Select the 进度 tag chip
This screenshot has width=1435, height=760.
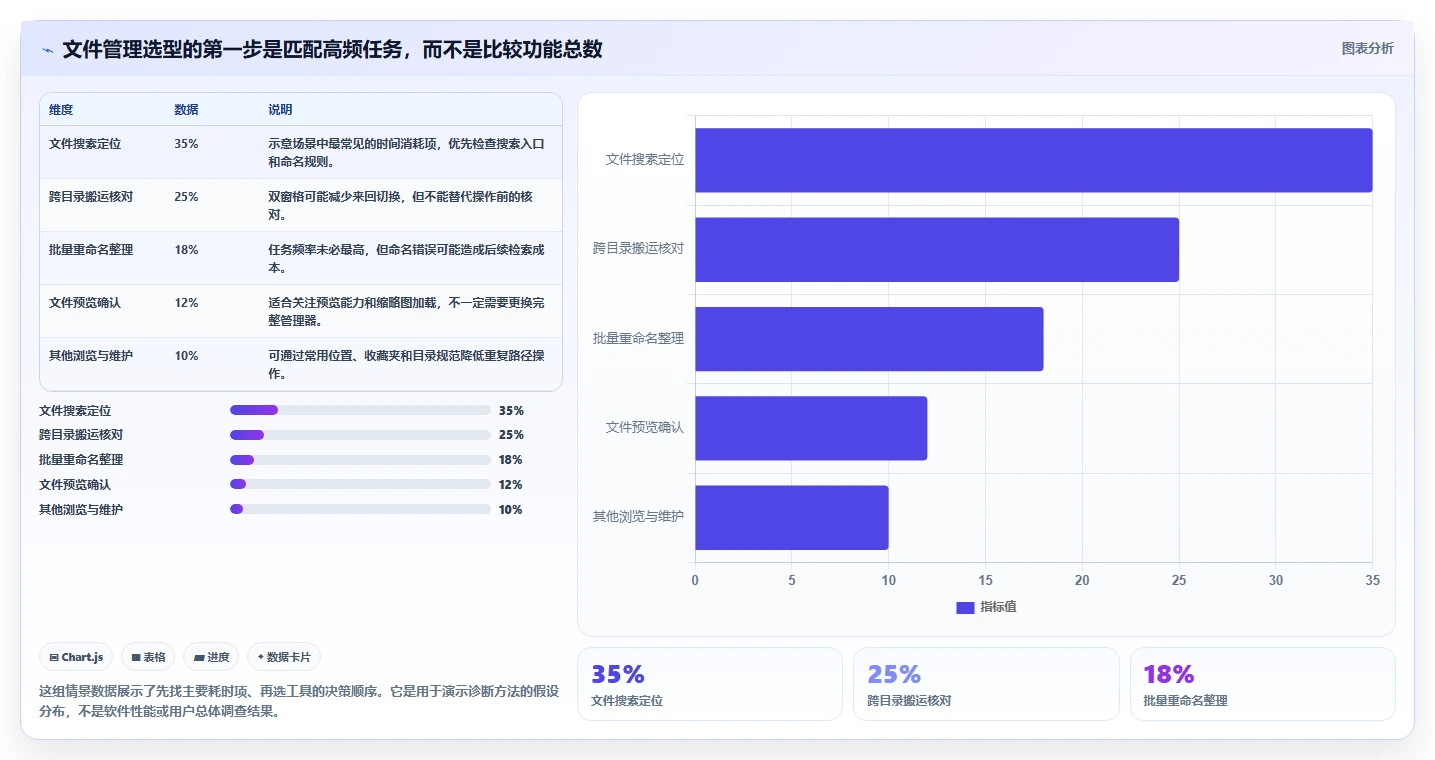tap(211, 657)
